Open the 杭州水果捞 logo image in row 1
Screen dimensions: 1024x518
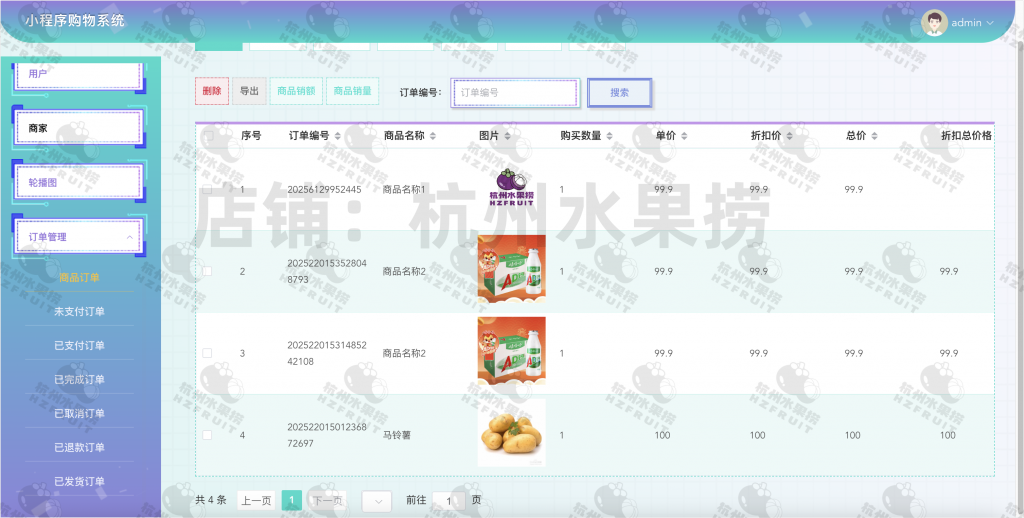pyautogui.click(x=511, y=188)
